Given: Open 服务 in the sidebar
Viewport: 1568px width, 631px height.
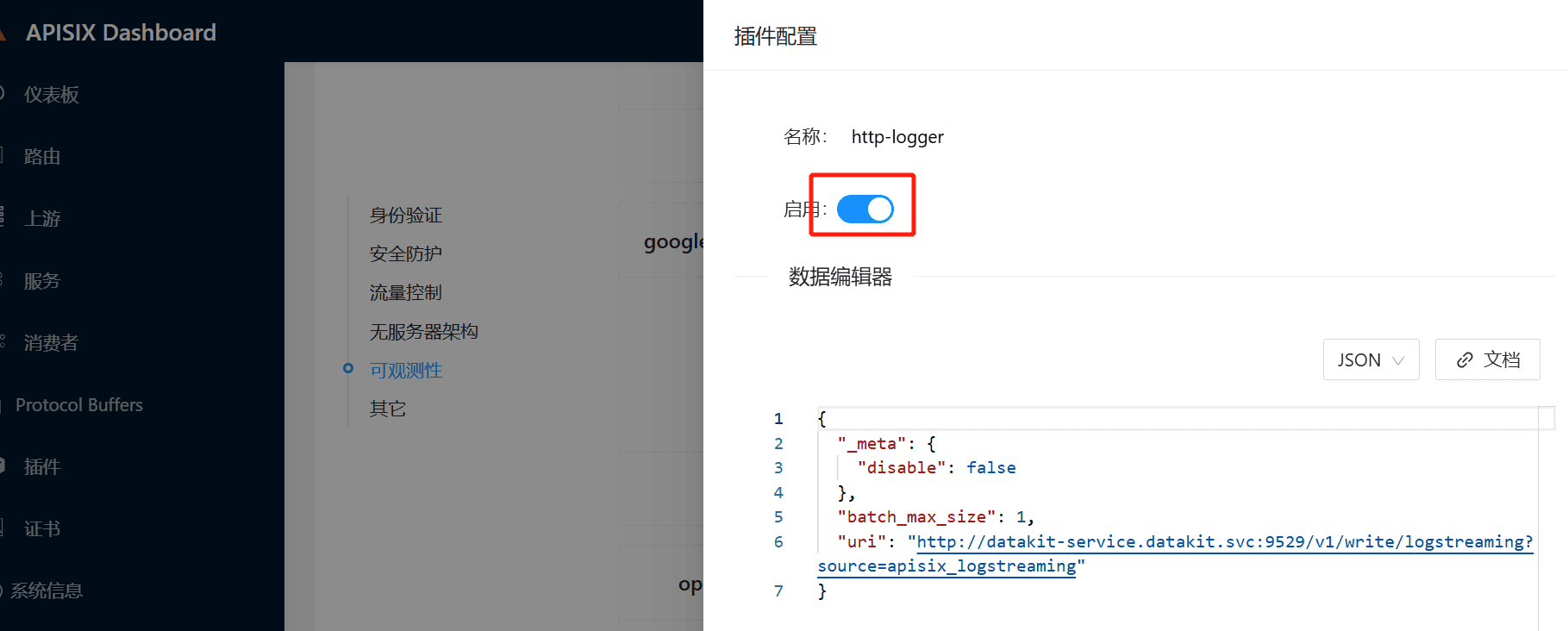Looking at the screenshot, I should coord(42,281).
